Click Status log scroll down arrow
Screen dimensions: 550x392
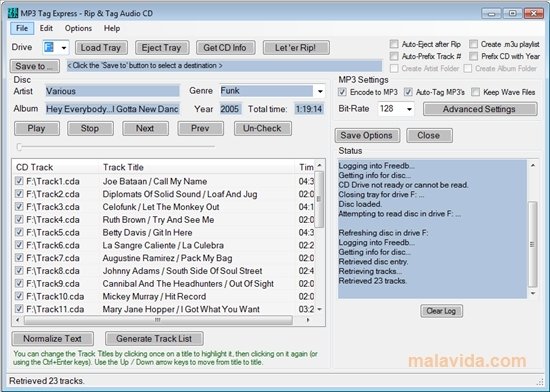coord(533,293)
